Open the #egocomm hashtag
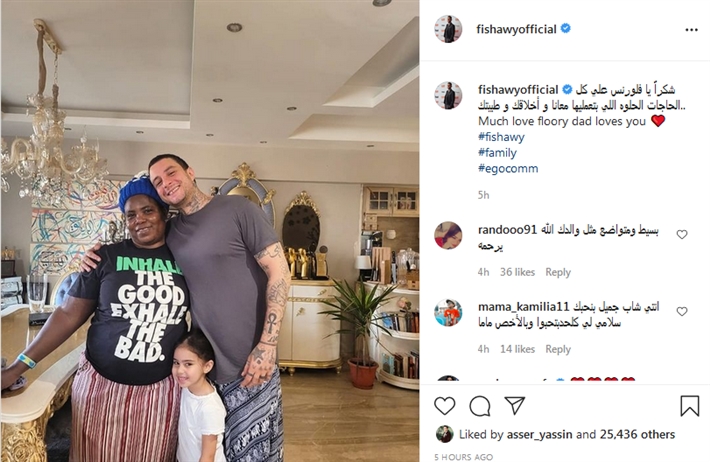 (508, 168)
